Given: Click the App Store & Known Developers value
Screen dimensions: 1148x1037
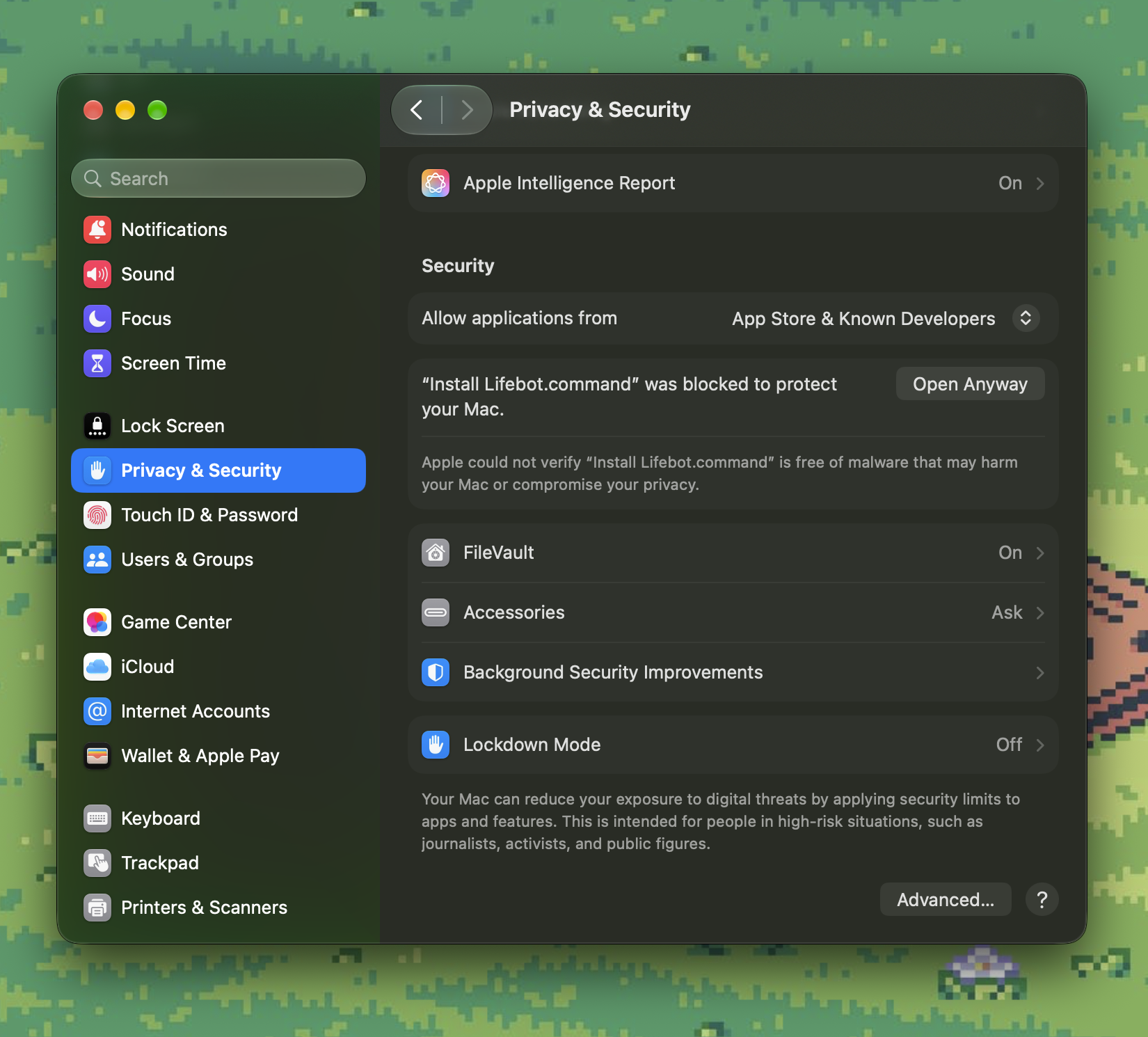Looking at the screenshot, I should [x=863, y=319].
